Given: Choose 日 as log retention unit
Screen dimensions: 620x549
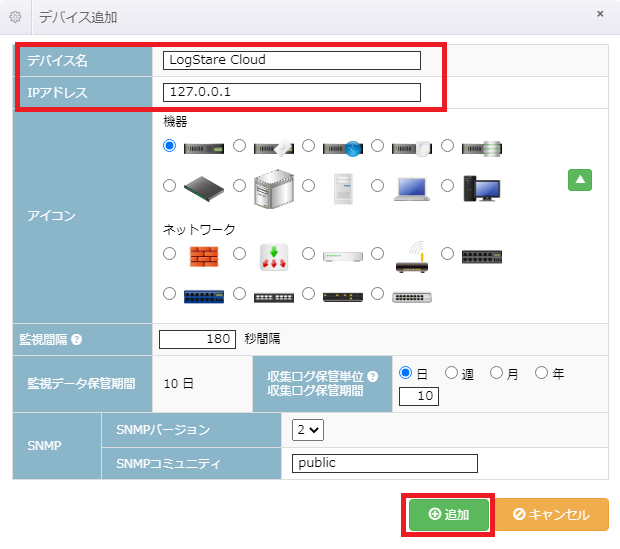Looking at the screenshot, I should (x=406, y=373).
